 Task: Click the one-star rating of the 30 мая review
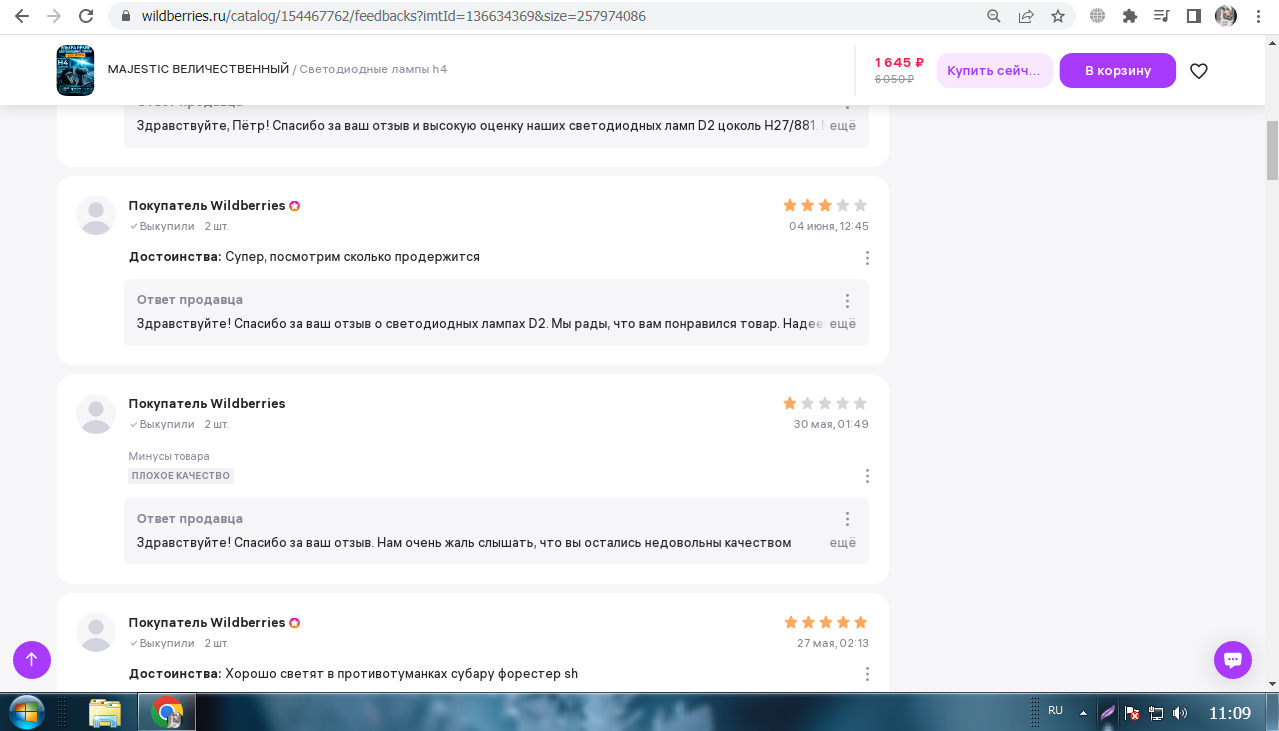(x=825, y=403)
